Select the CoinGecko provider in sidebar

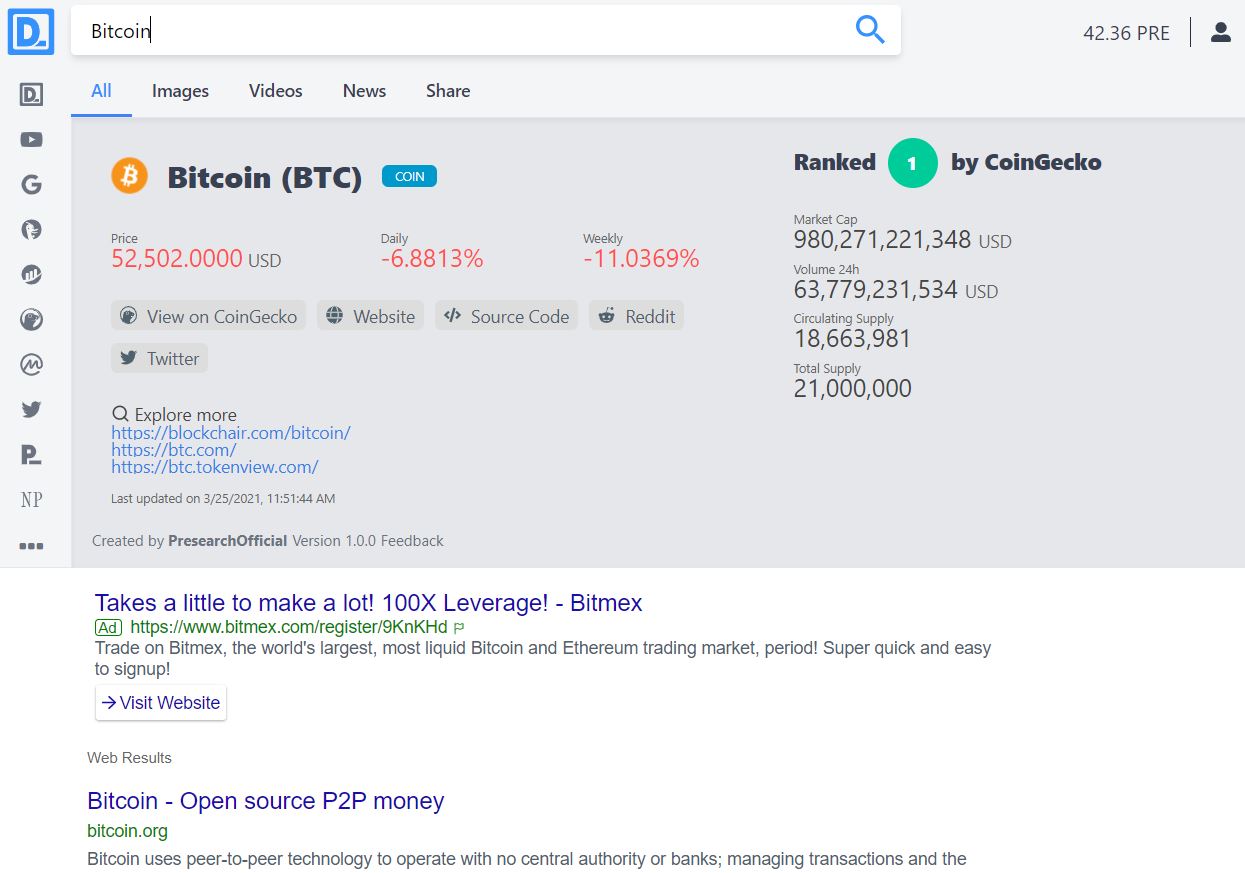pos(32,319)
